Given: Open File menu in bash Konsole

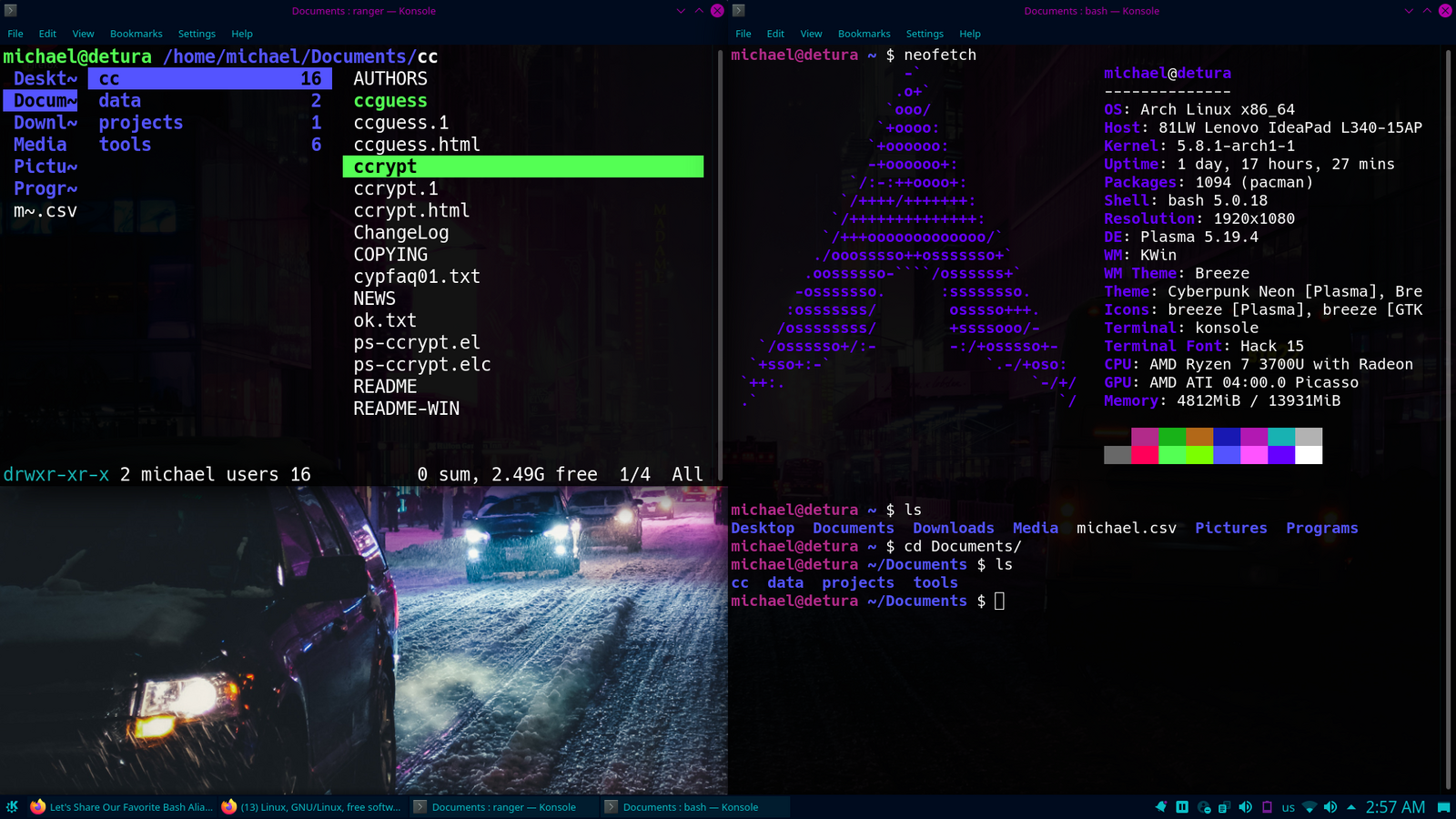Looking at the screenshot, I should [x=743, y=34].
